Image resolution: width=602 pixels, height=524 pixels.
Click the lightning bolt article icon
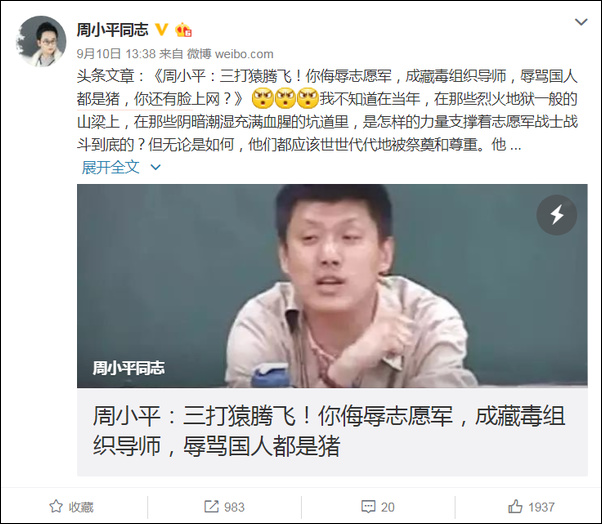557,215
